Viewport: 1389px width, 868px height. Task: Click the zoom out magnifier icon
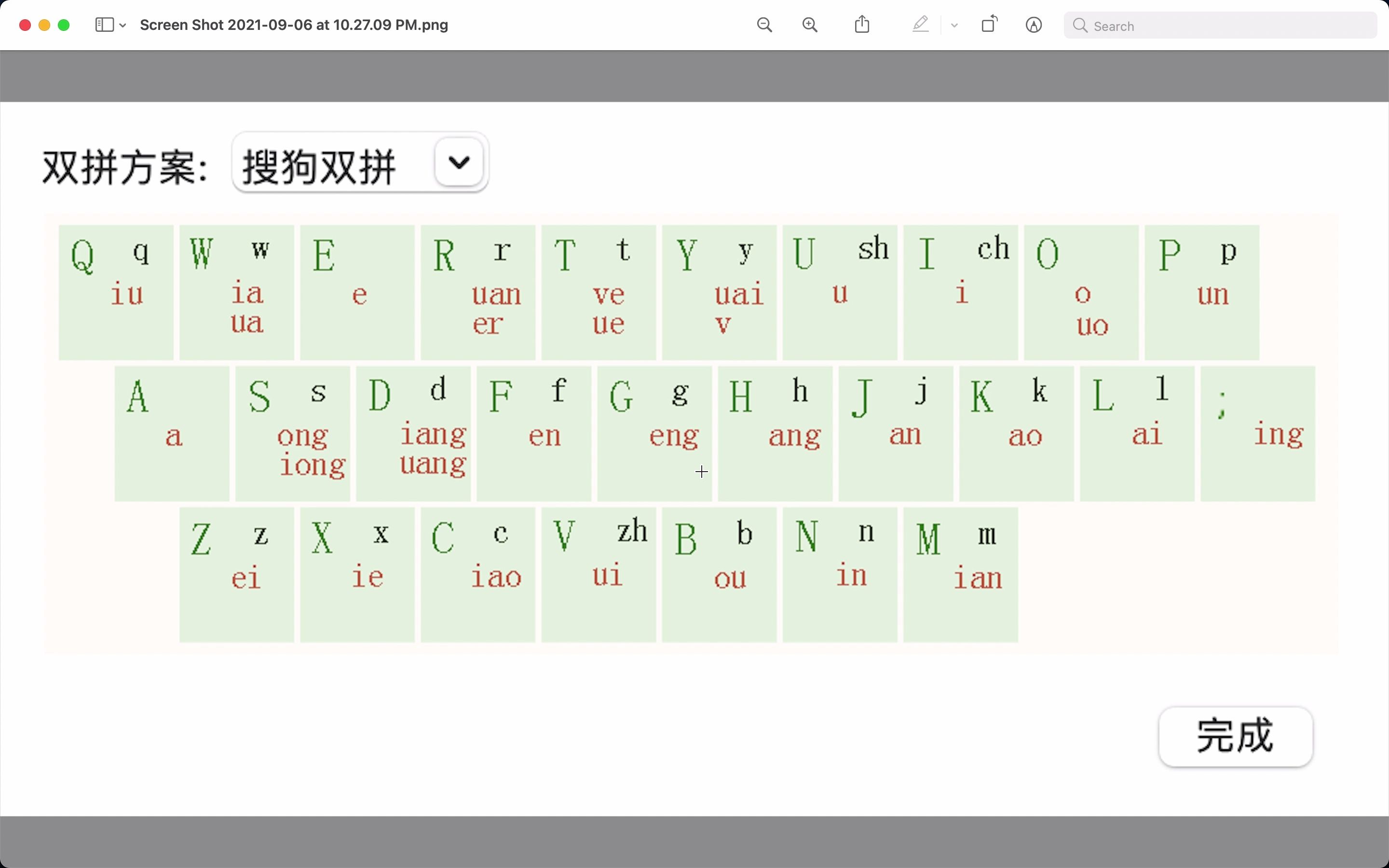[764, 25]
